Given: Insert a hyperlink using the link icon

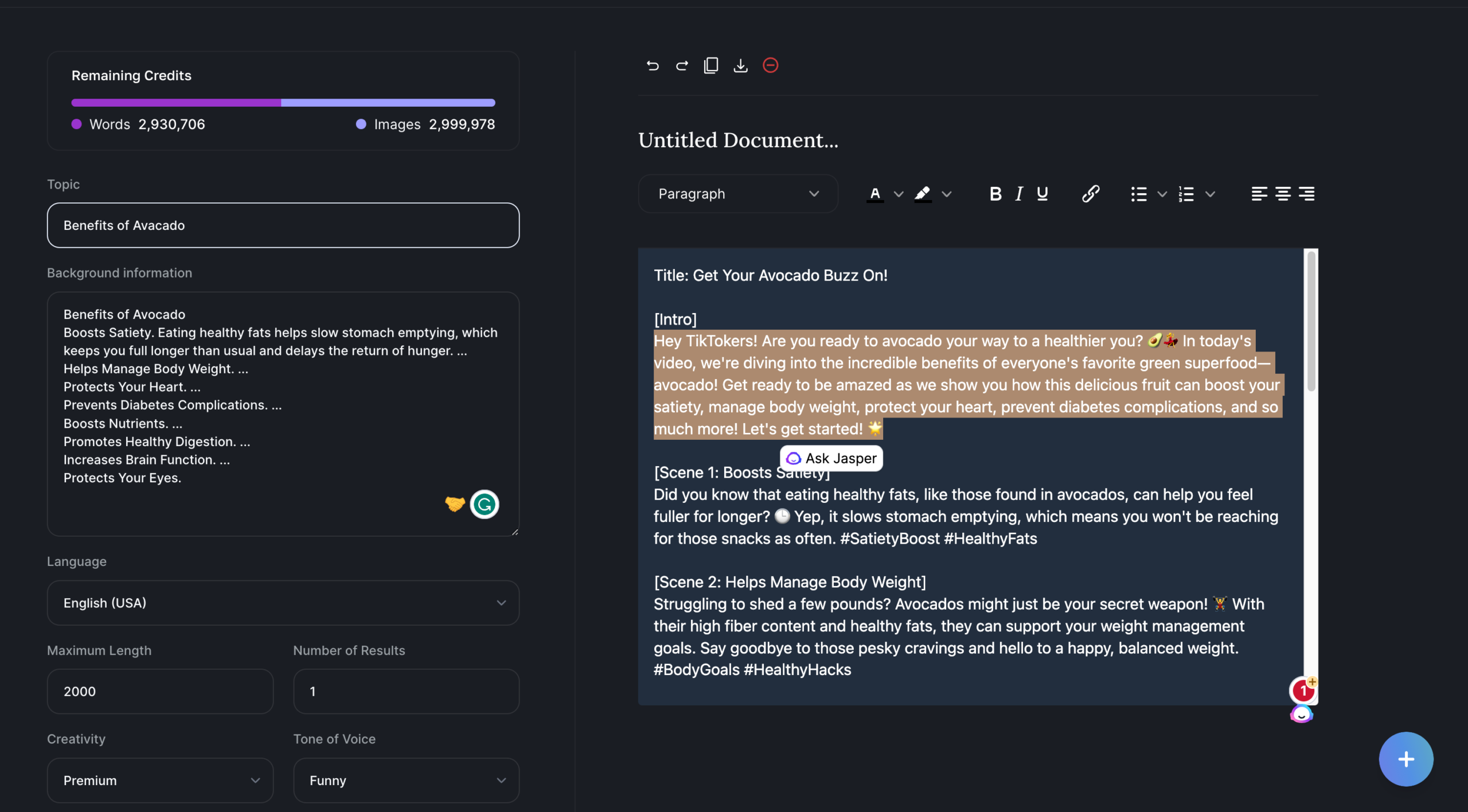Looking at the screenshot, I should point(1090,194).
